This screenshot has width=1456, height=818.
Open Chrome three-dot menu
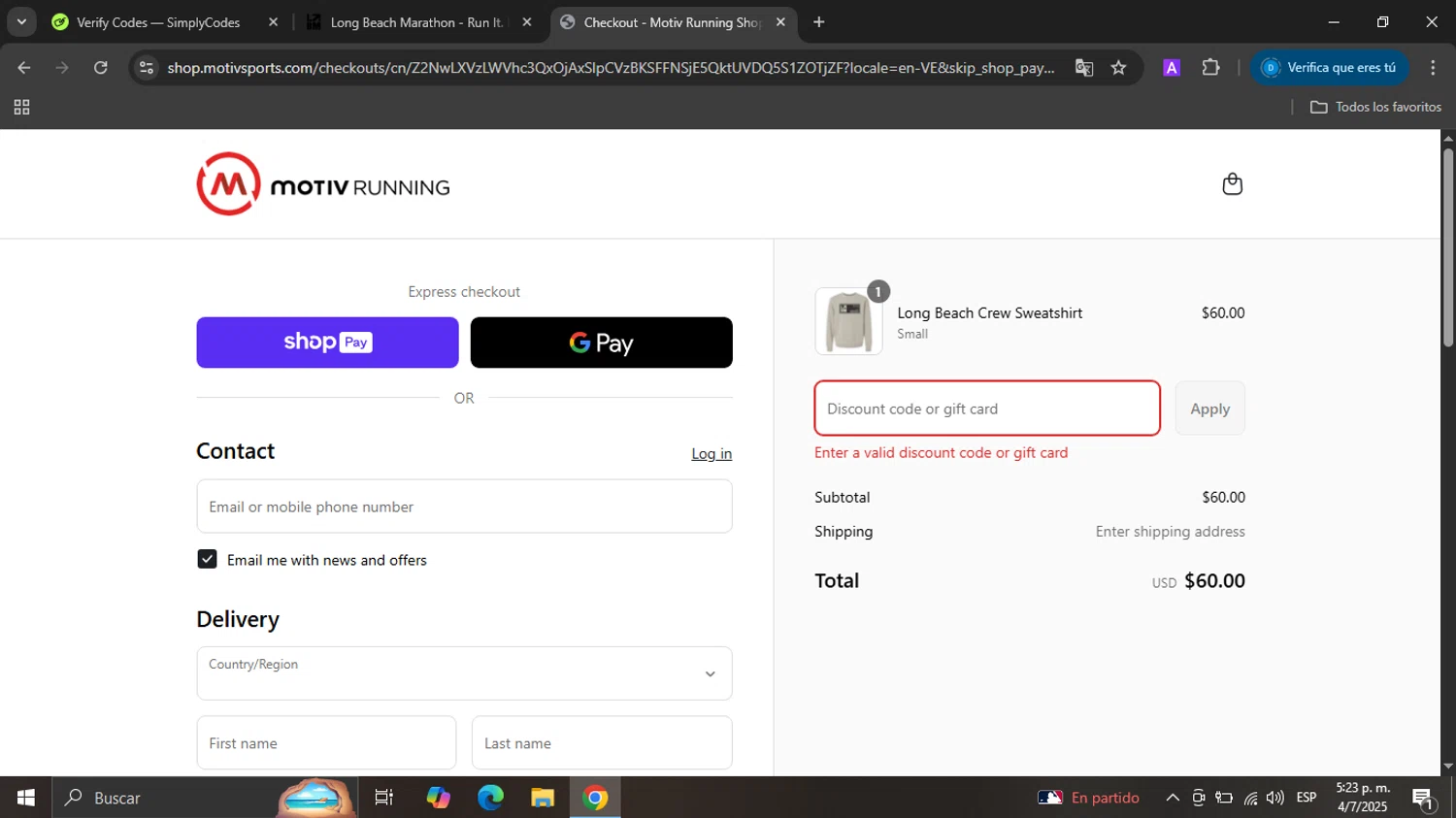click(x=1433, y=68)
